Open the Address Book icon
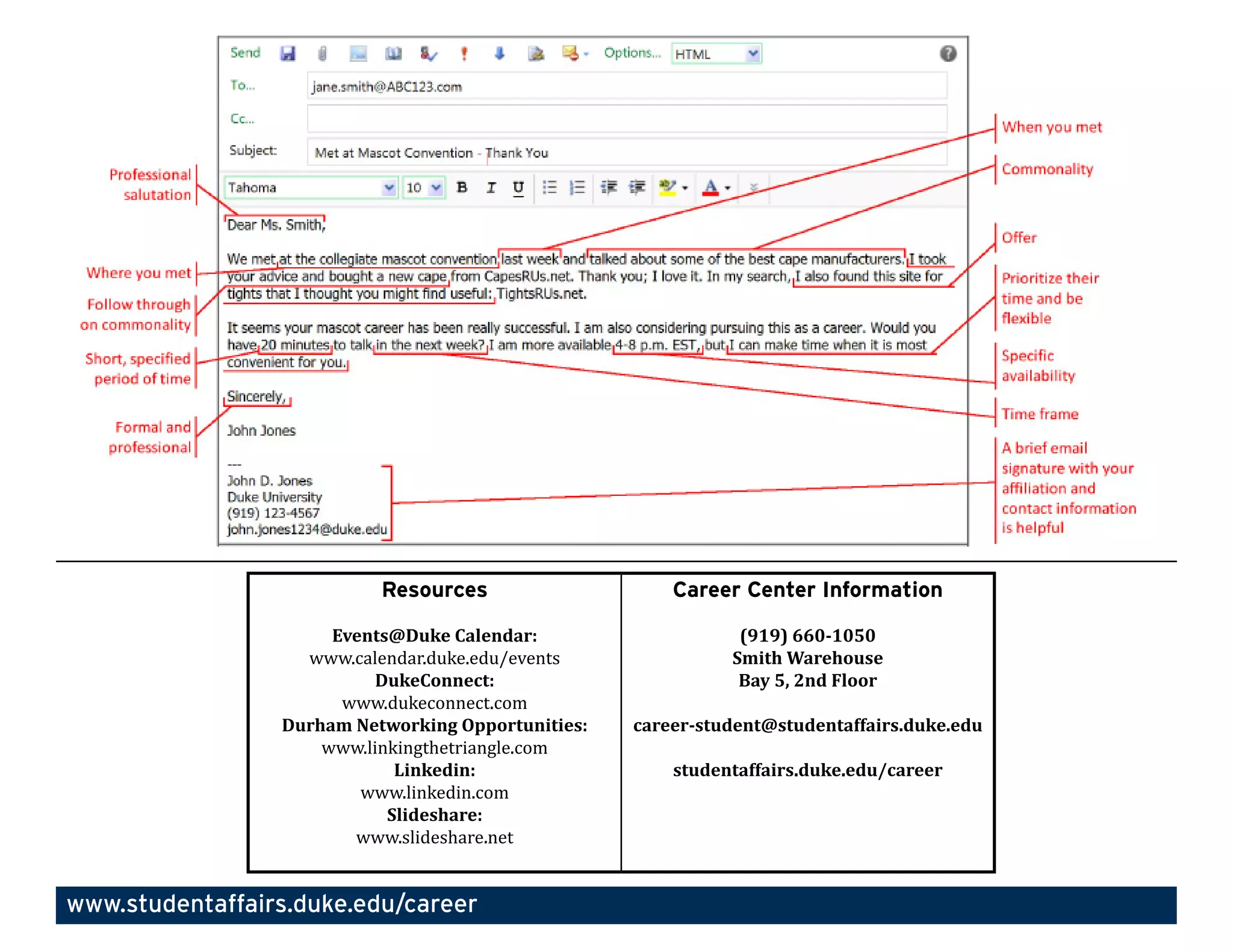This screenshot has height=952, width=1233. point(393,54)
